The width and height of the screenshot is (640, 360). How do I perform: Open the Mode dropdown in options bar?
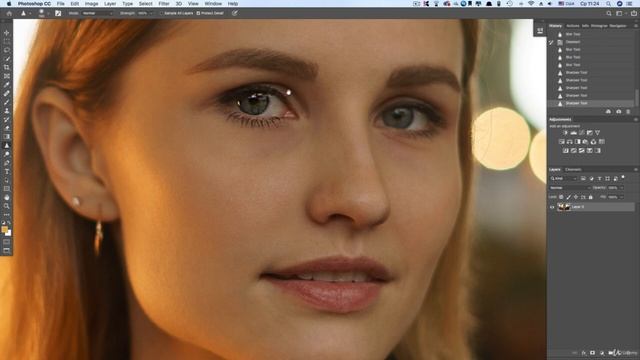(97, 13)
